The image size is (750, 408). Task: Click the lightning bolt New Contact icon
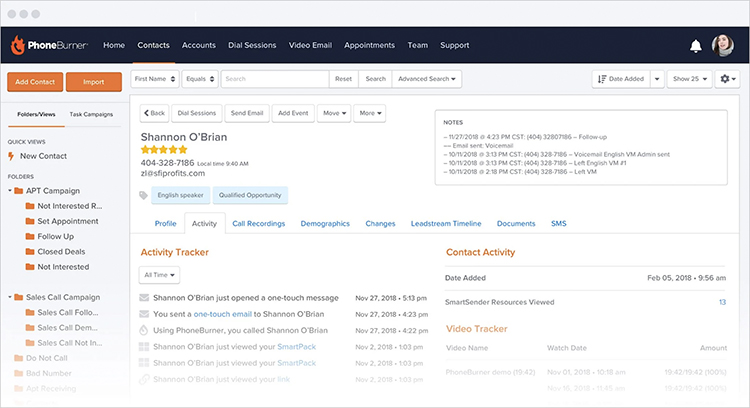(11, 156)
